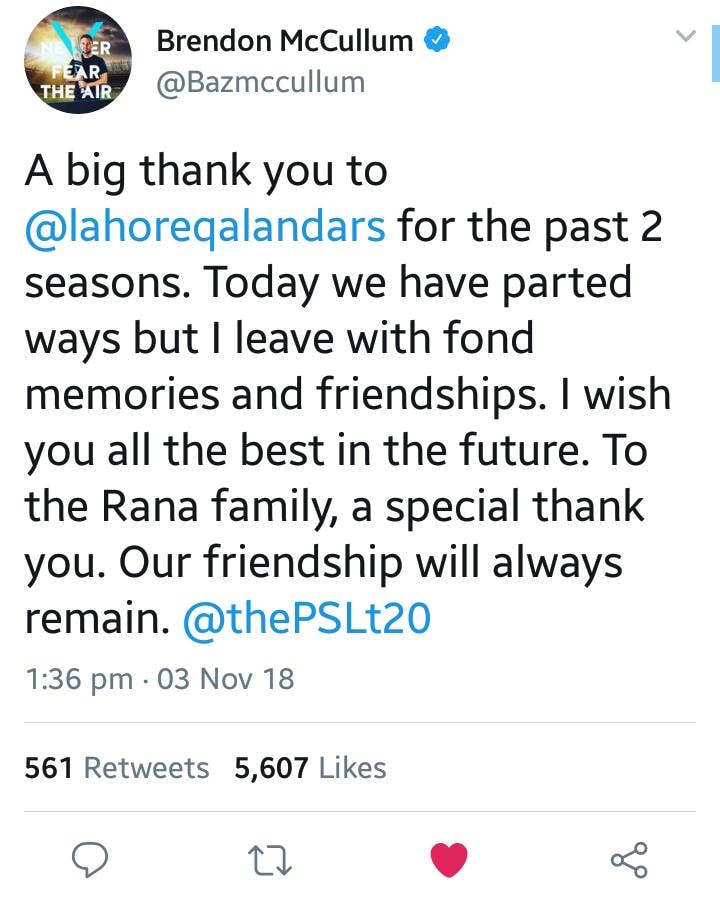The width and height of the screenshot is (720, 905).
Task: View the 5,607 Likes list
Action: [x=311, y=768]
